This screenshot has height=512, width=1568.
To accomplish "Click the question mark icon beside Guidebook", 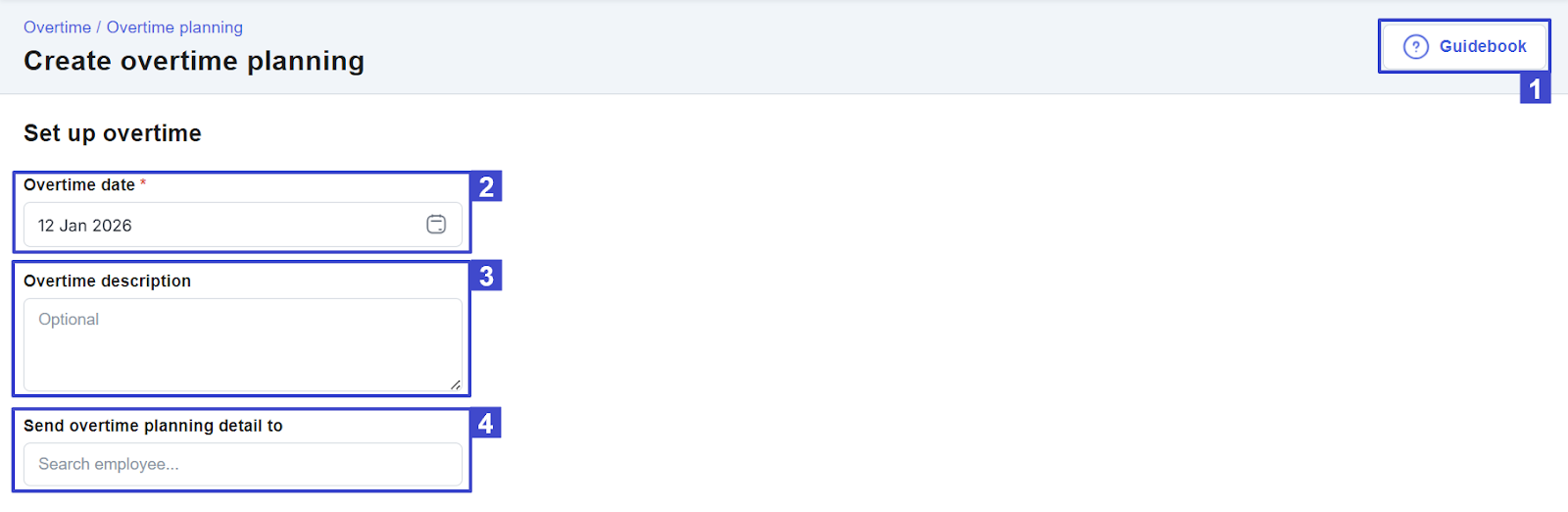I will coord(1416,46).
